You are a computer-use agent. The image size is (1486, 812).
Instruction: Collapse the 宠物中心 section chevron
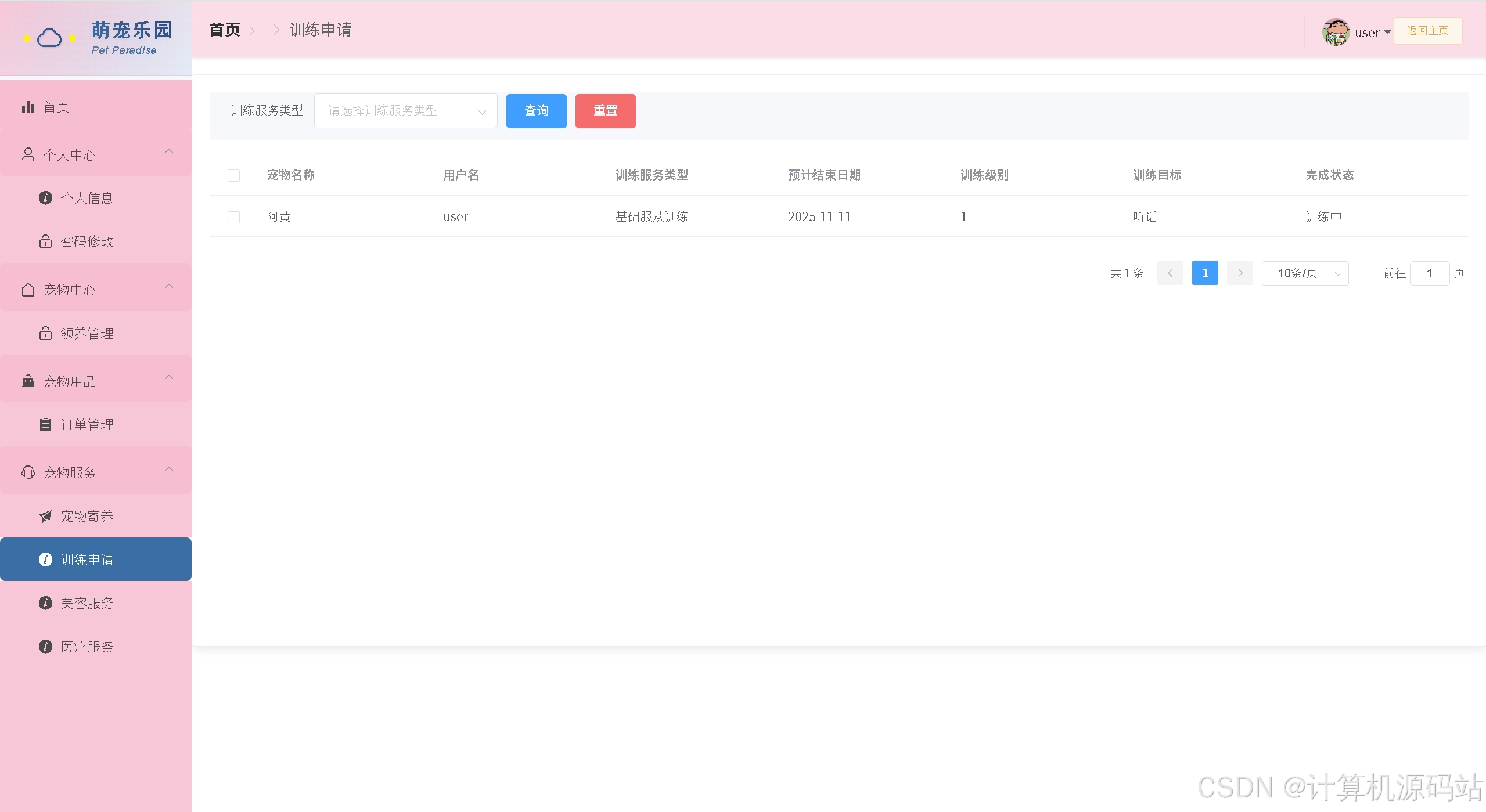click(169, 286)
